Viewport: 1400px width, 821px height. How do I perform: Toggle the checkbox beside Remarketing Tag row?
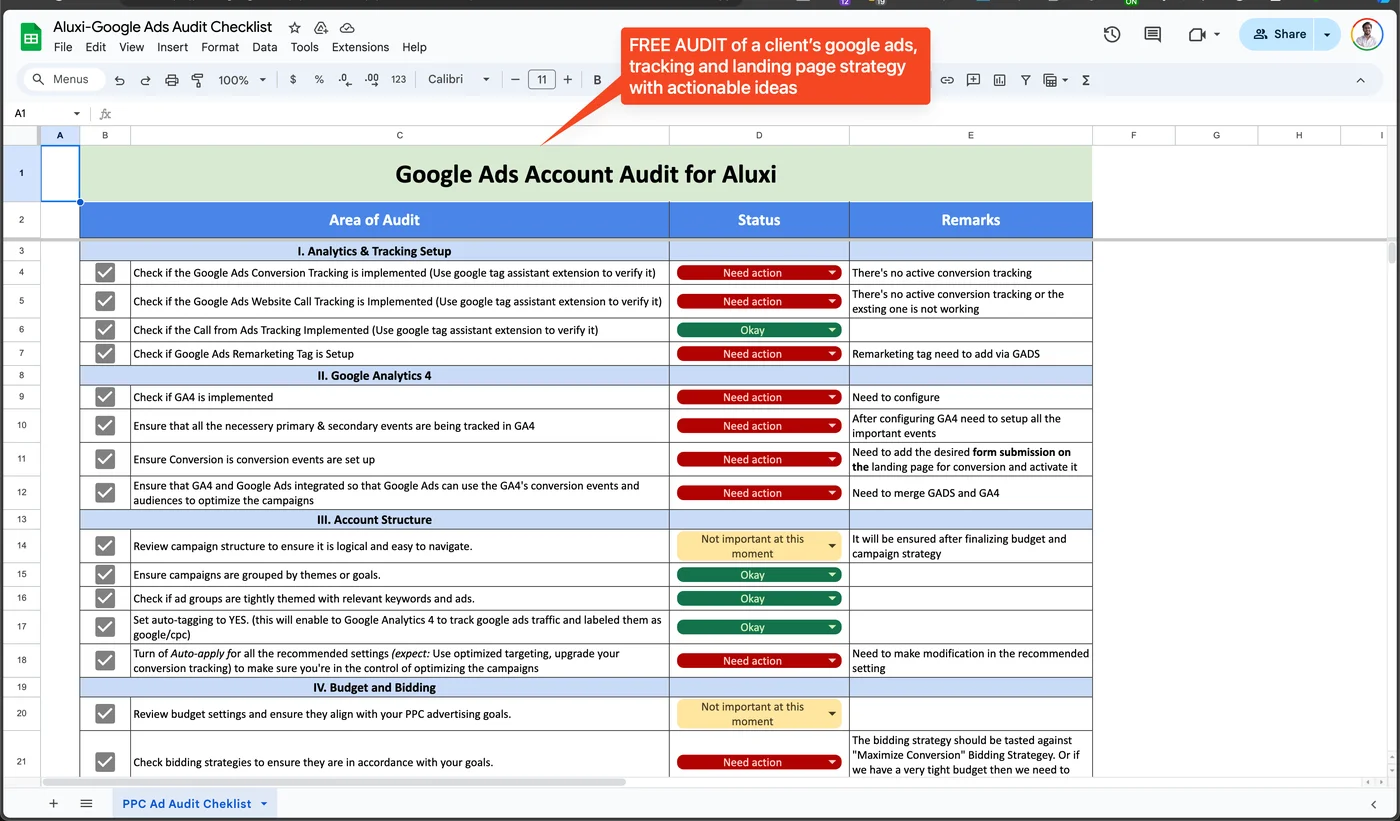click(x=104, y=353)
